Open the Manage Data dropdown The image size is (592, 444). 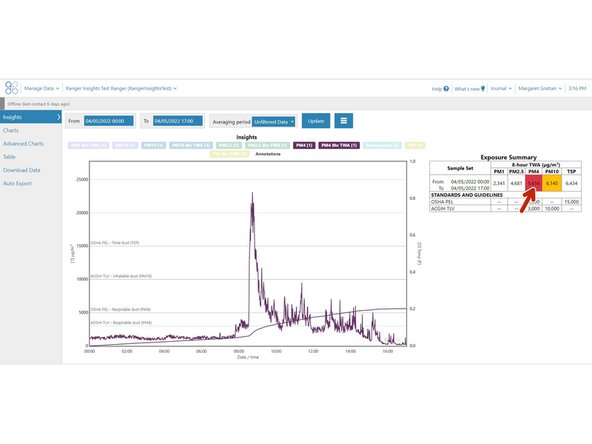coord(42,88)
